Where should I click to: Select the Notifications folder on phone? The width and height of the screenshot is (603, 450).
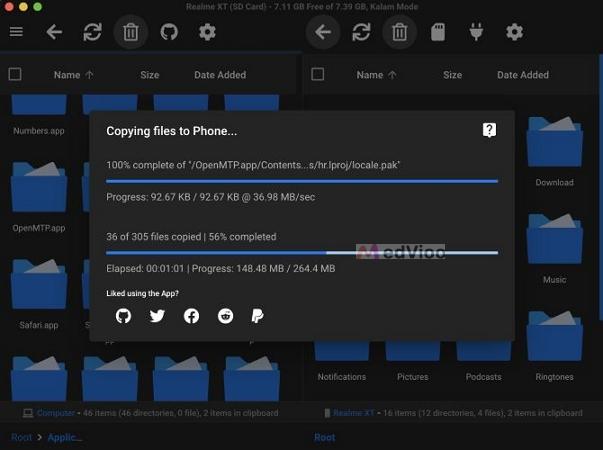(341, 362)
